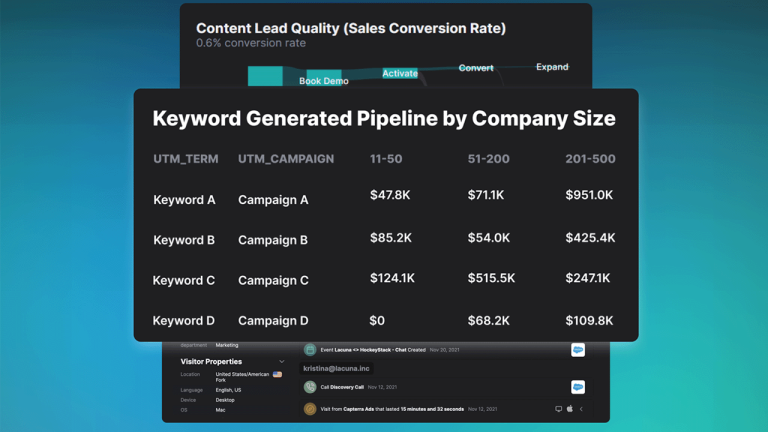The height and width of the screenshot is (432, 768).
Task: Expand the Capterra Ads visit row arrow
Action: pyautogui.click(x=581, y=408)
